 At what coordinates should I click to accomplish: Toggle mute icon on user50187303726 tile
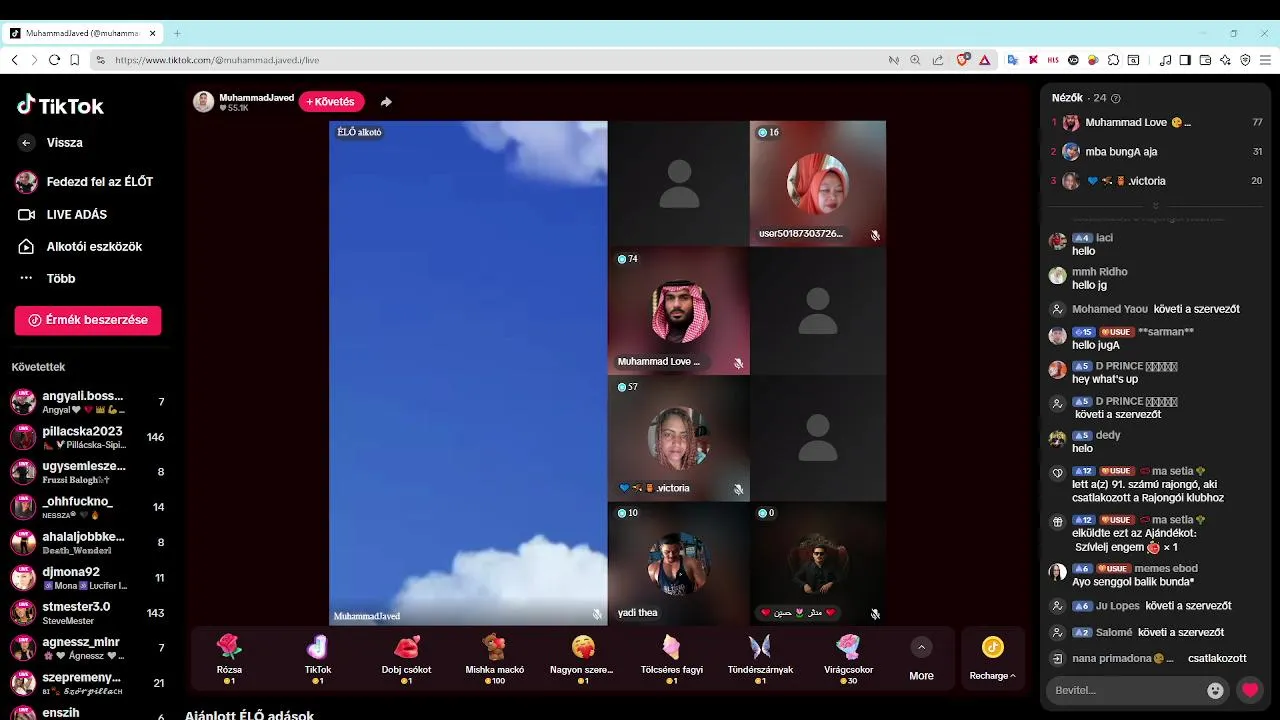(x=875, y=236)
